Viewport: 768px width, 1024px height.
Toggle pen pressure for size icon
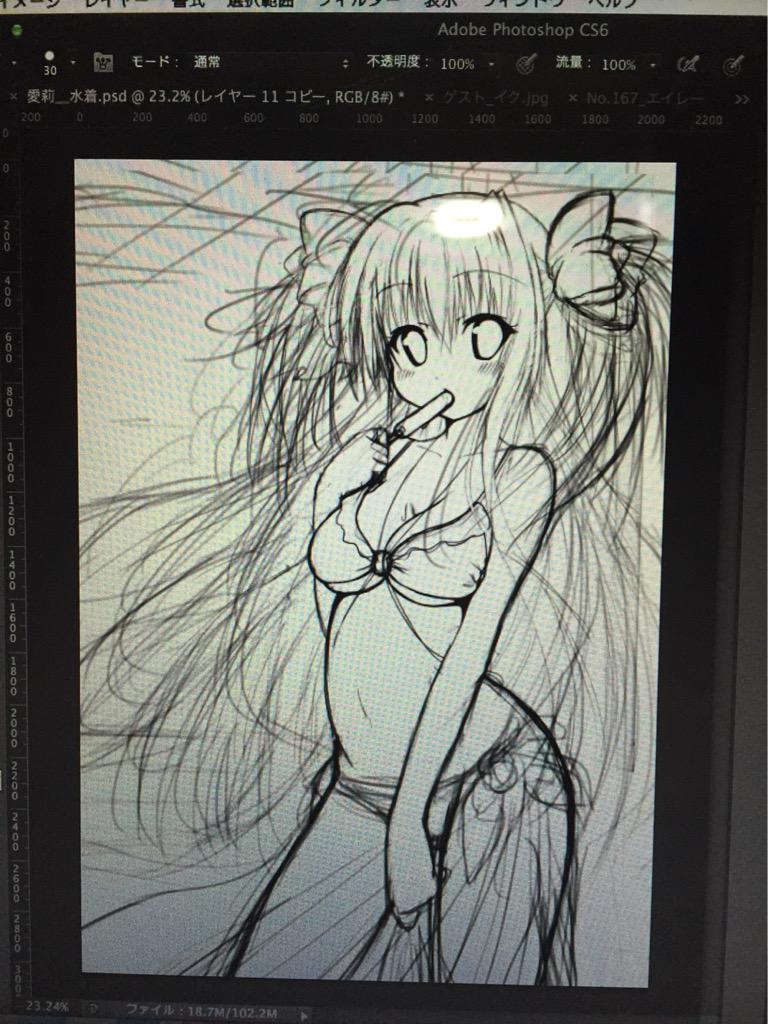[733, 65]
